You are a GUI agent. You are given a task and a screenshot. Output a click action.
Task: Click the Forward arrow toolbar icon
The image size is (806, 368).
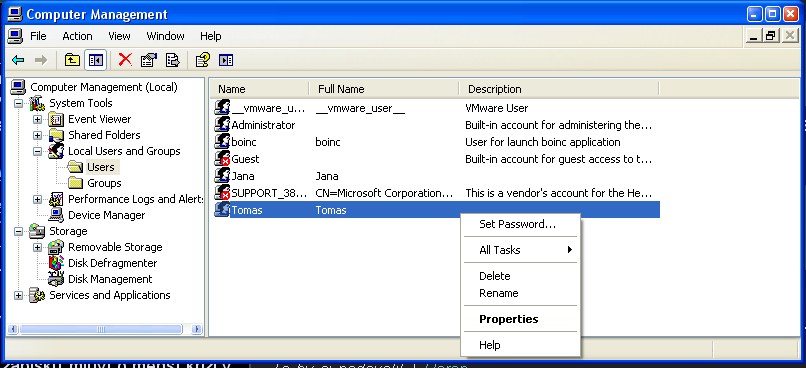41,60
